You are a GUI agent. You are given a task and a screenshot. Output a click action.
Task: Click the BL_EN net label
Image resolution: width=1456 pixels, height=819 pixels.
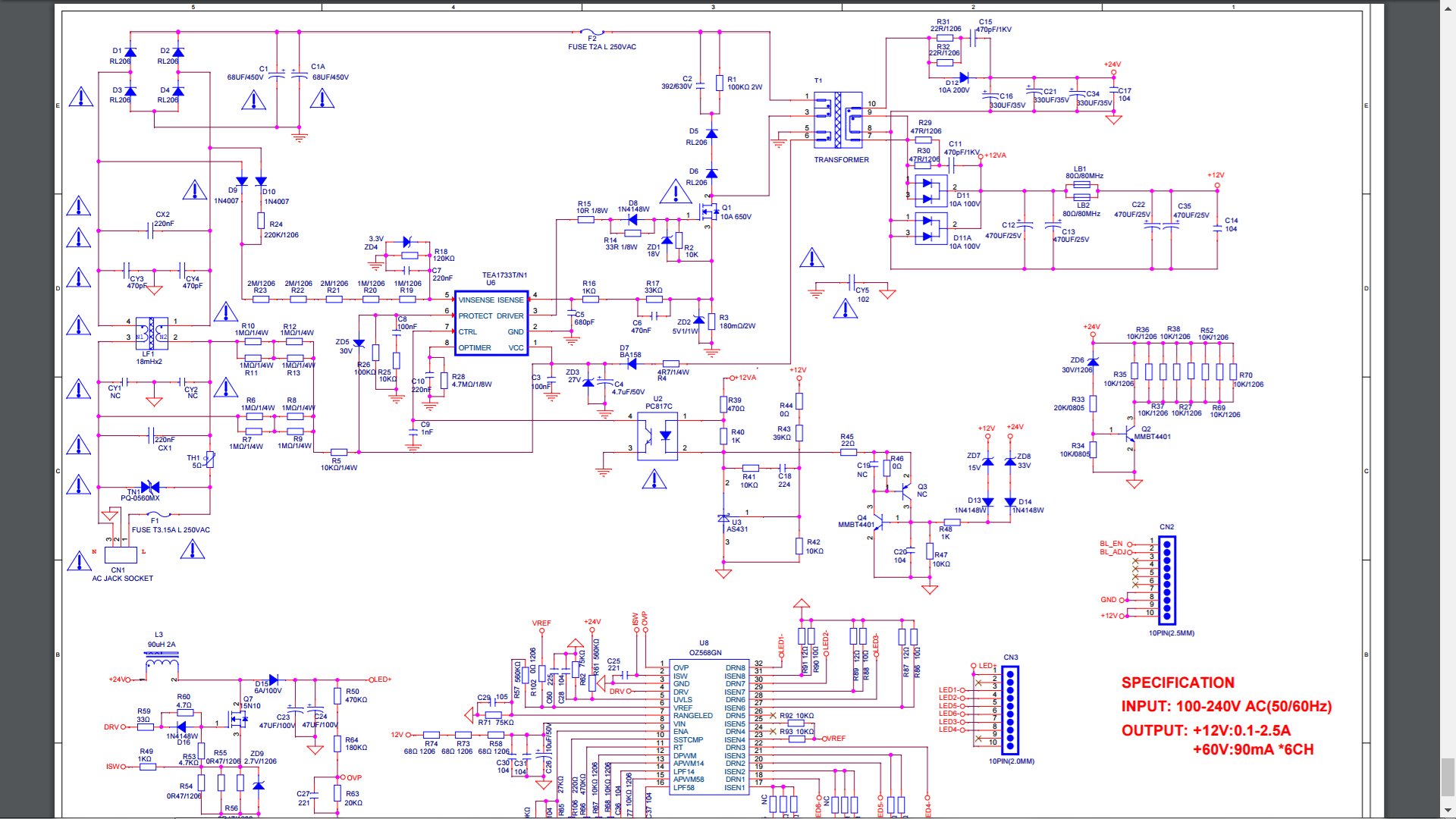1111,544
